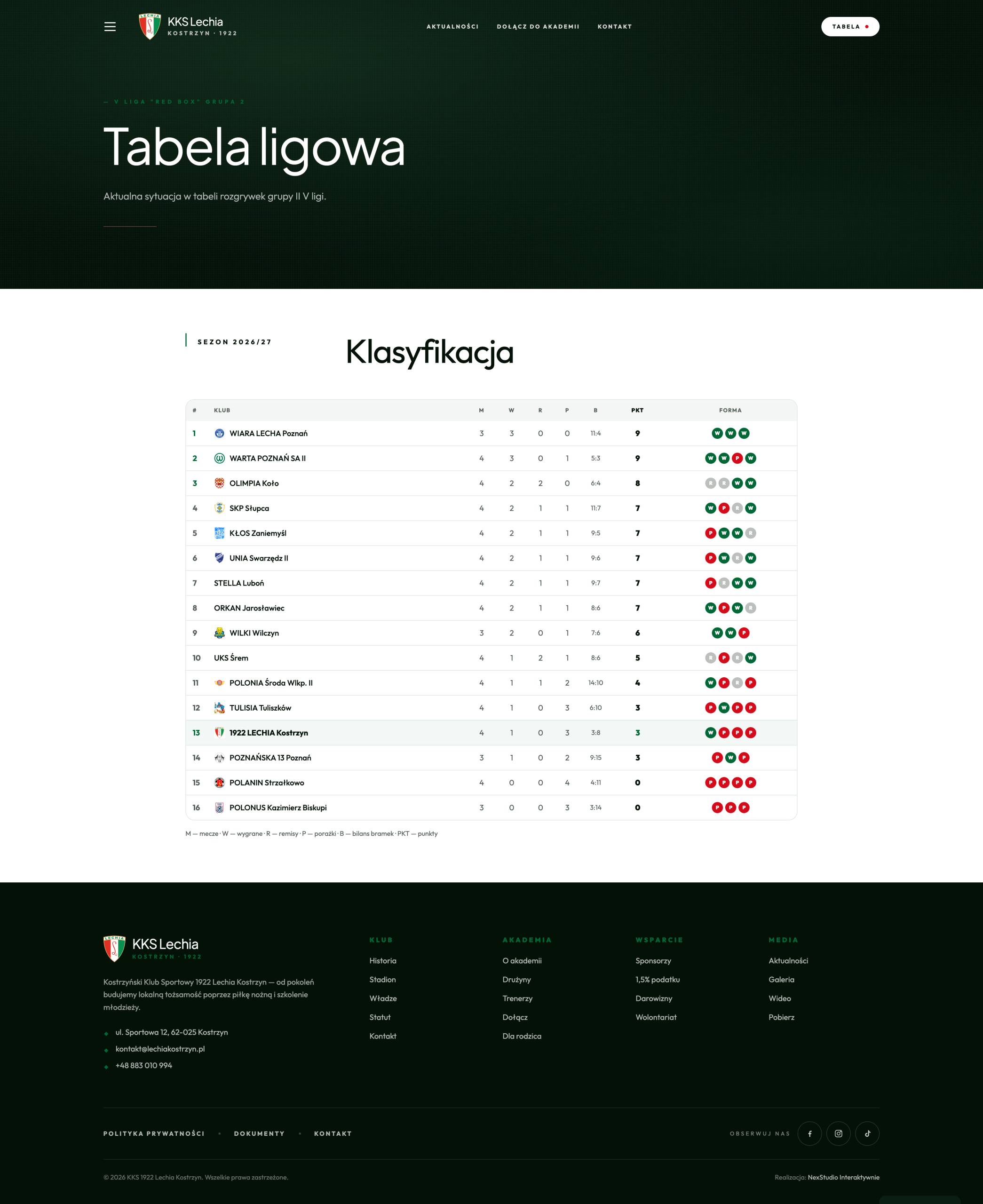
Task: Click last form badge in WILKI Wilczyn row
Action: [744, 633]
